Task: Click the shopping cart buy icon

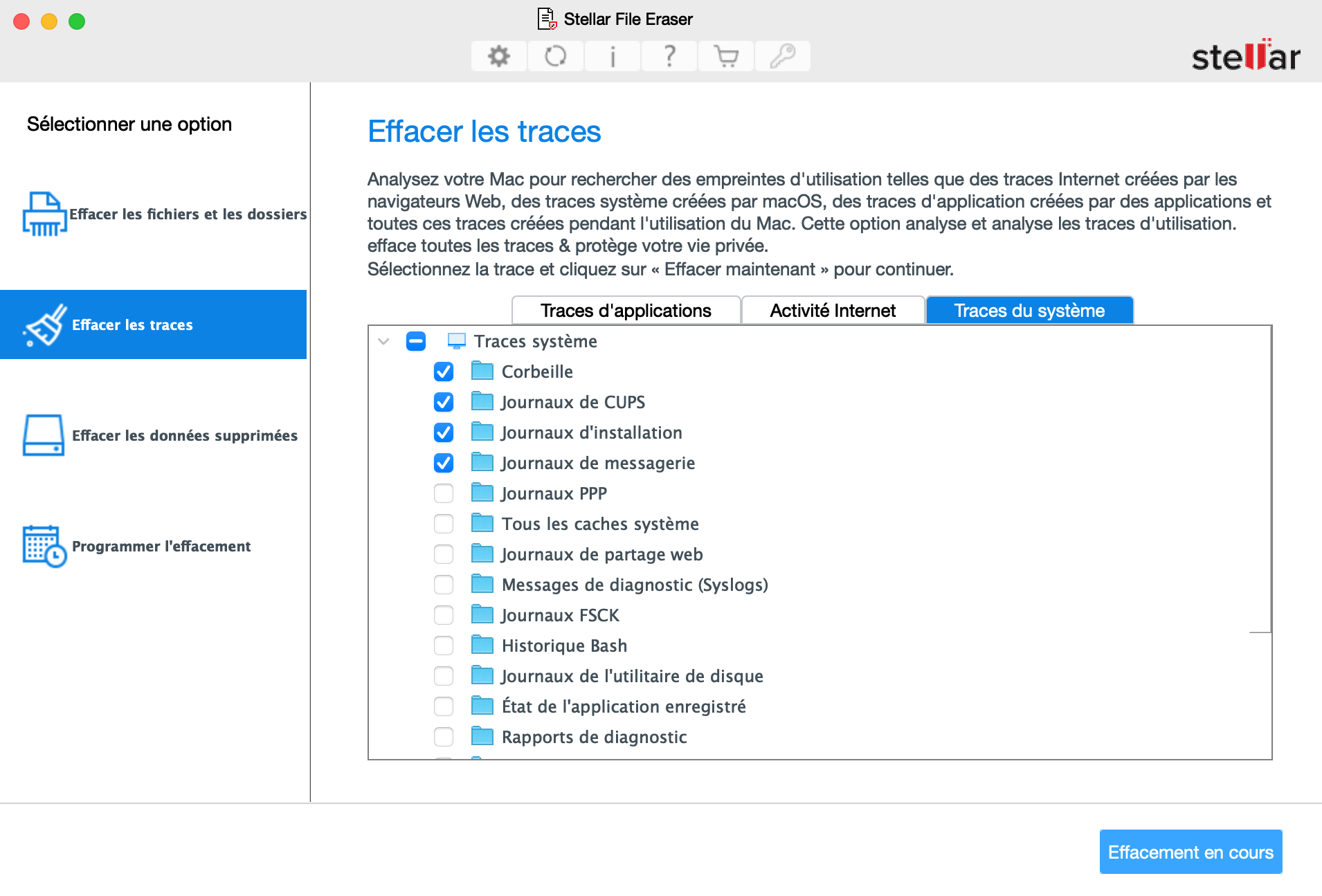Action: (x=726, y=56)
